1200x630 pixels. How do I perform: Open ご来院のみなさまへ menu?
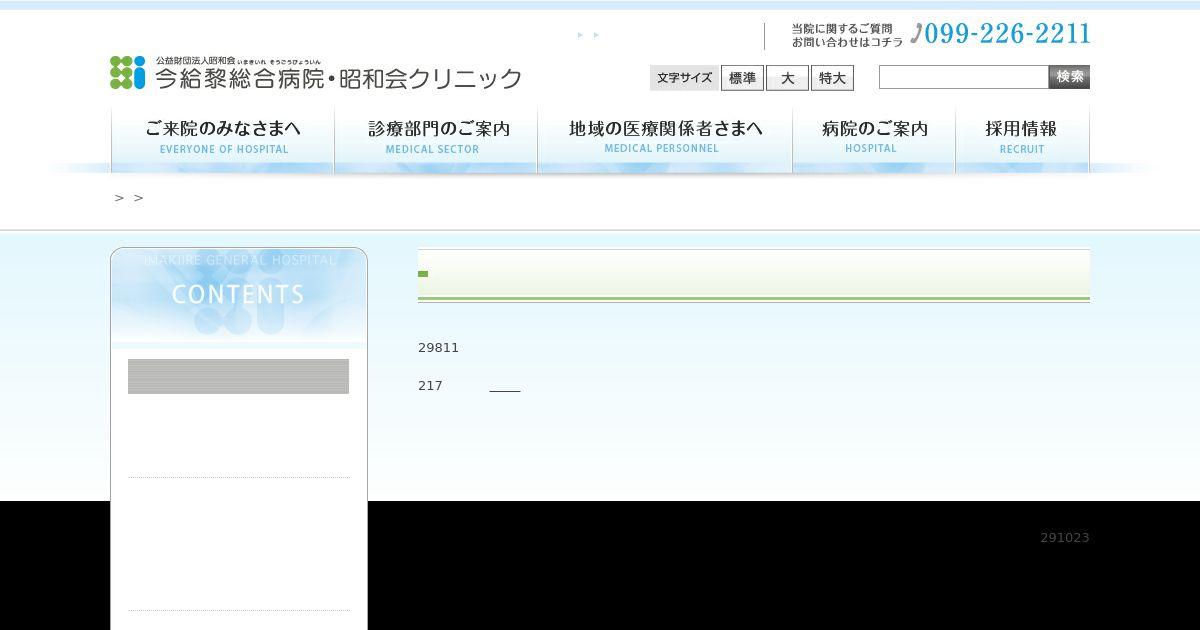(223, 139)
